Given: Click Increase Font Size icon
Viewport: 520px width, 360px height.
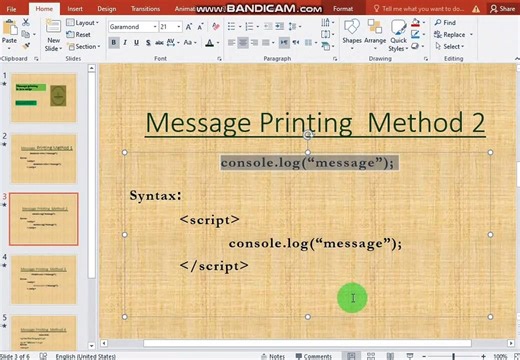Looking at the screenshot, I should click(189, 27).
